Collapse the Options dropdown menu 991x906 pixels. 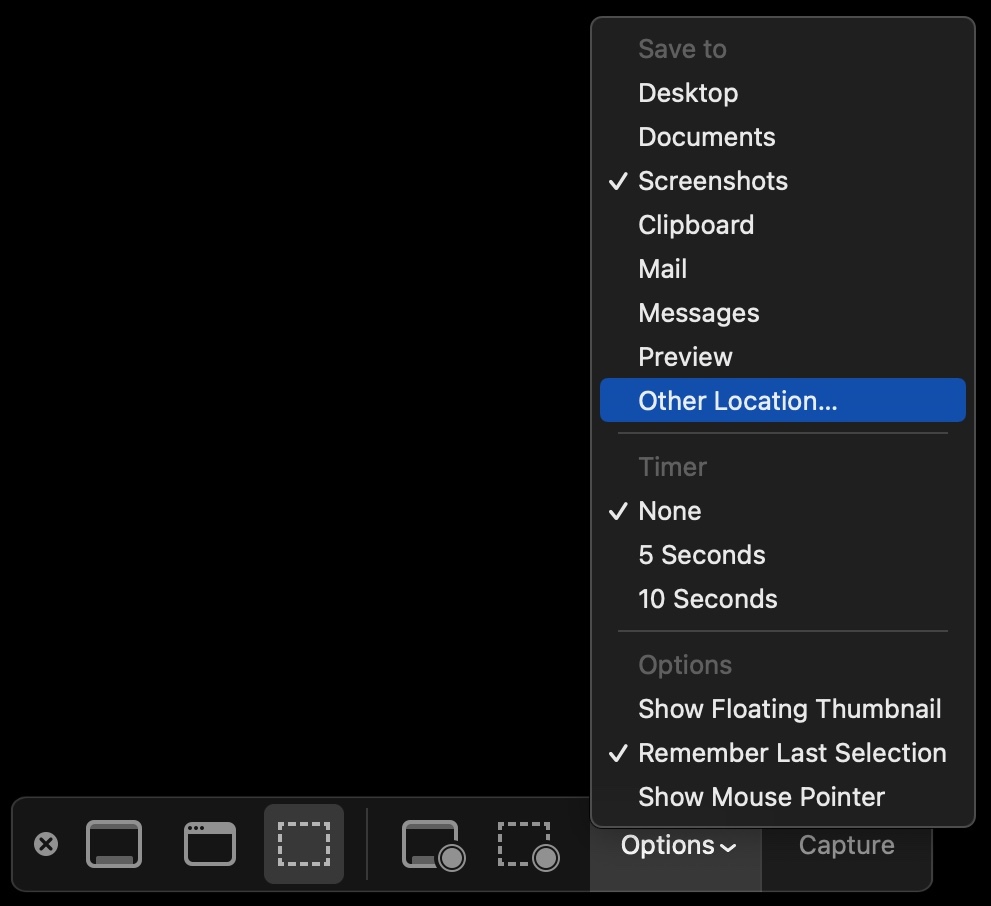click(x=677, y=846)
